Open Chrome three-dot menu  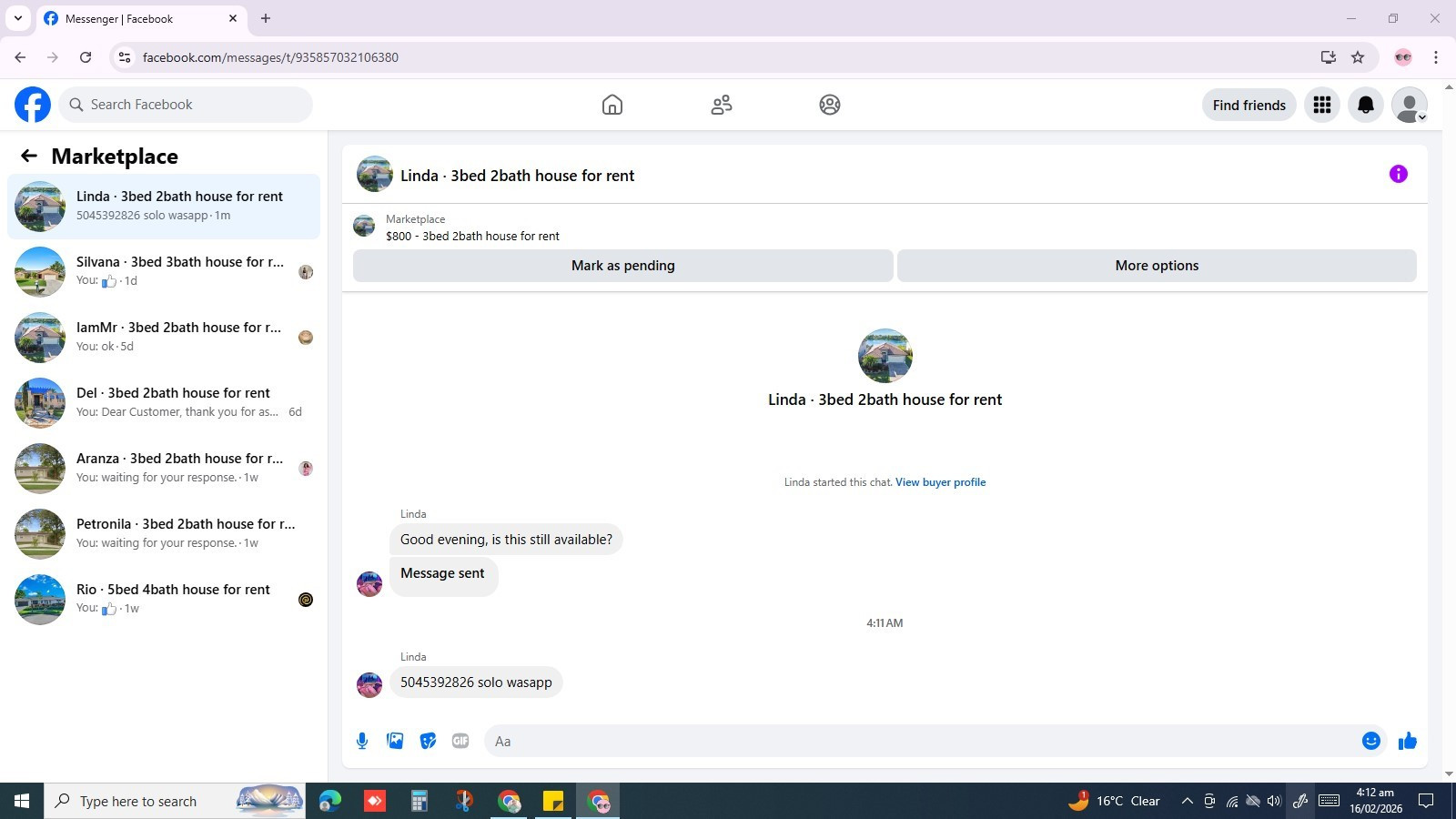click(1436, 57)
